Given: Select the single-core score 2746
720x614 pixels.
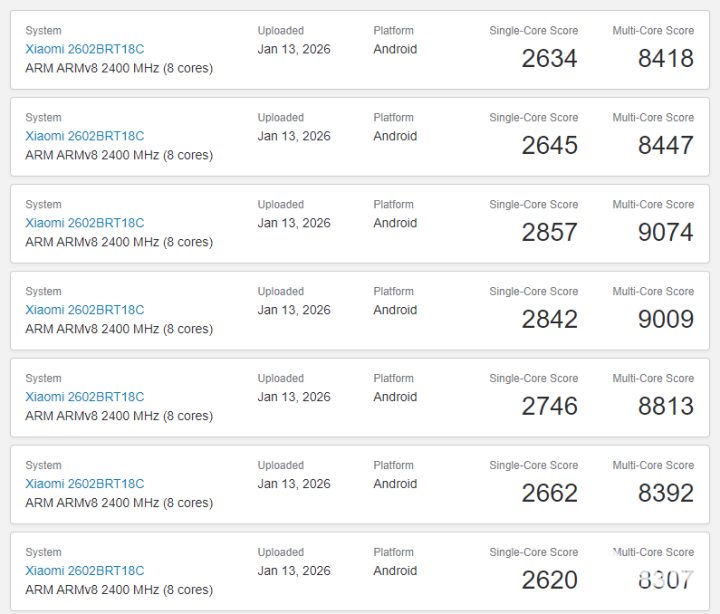Looking at the screenshot, I should click(x=549, y=407).
